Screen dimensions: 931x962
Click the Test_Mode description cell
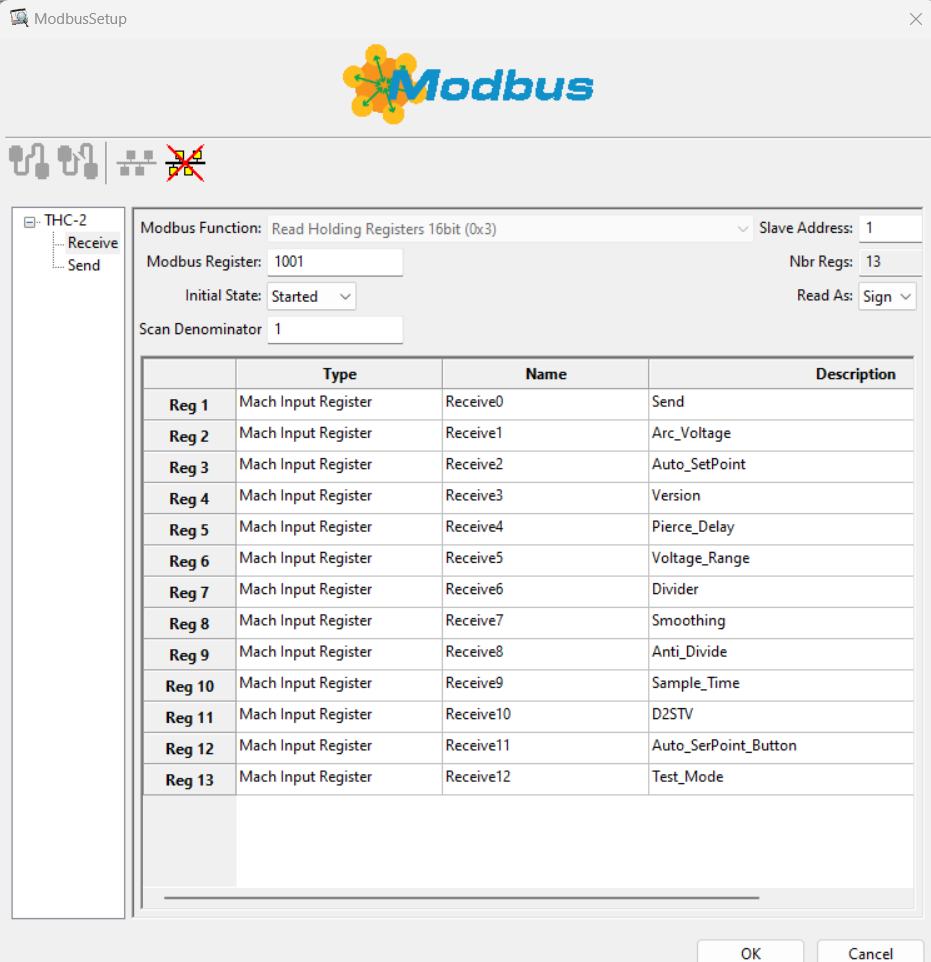click(x=781, y=780)
